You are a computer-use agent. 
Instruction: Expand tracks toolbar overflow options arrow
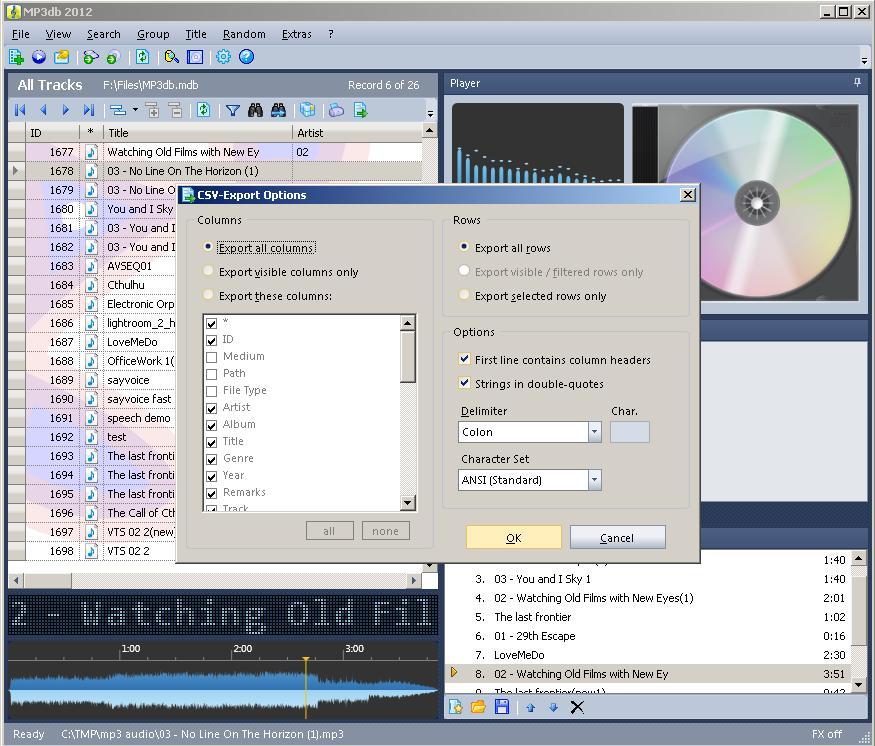coord(430,114)
